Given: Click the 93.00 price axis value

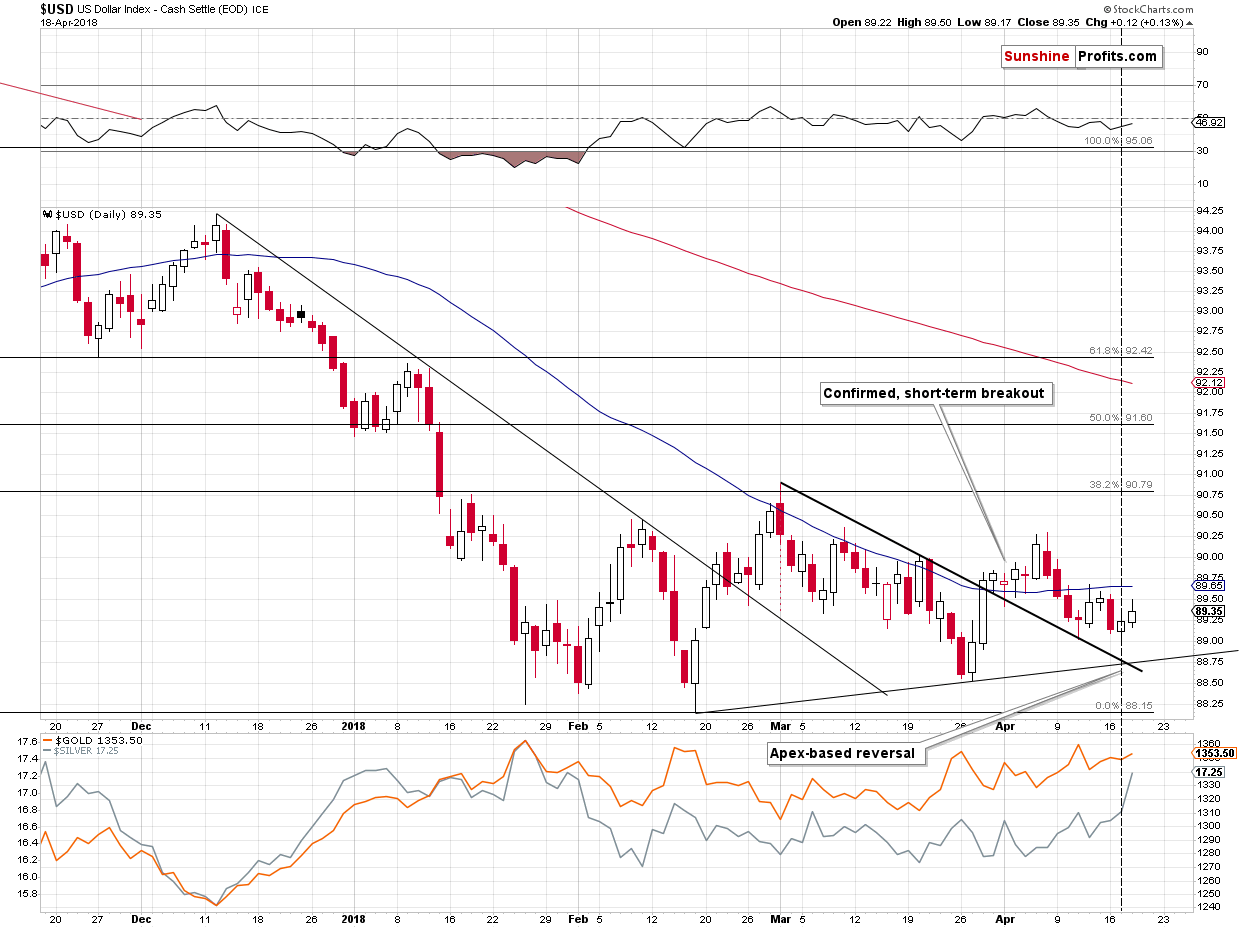Looking at the screenshot, I should (1208, 311).
